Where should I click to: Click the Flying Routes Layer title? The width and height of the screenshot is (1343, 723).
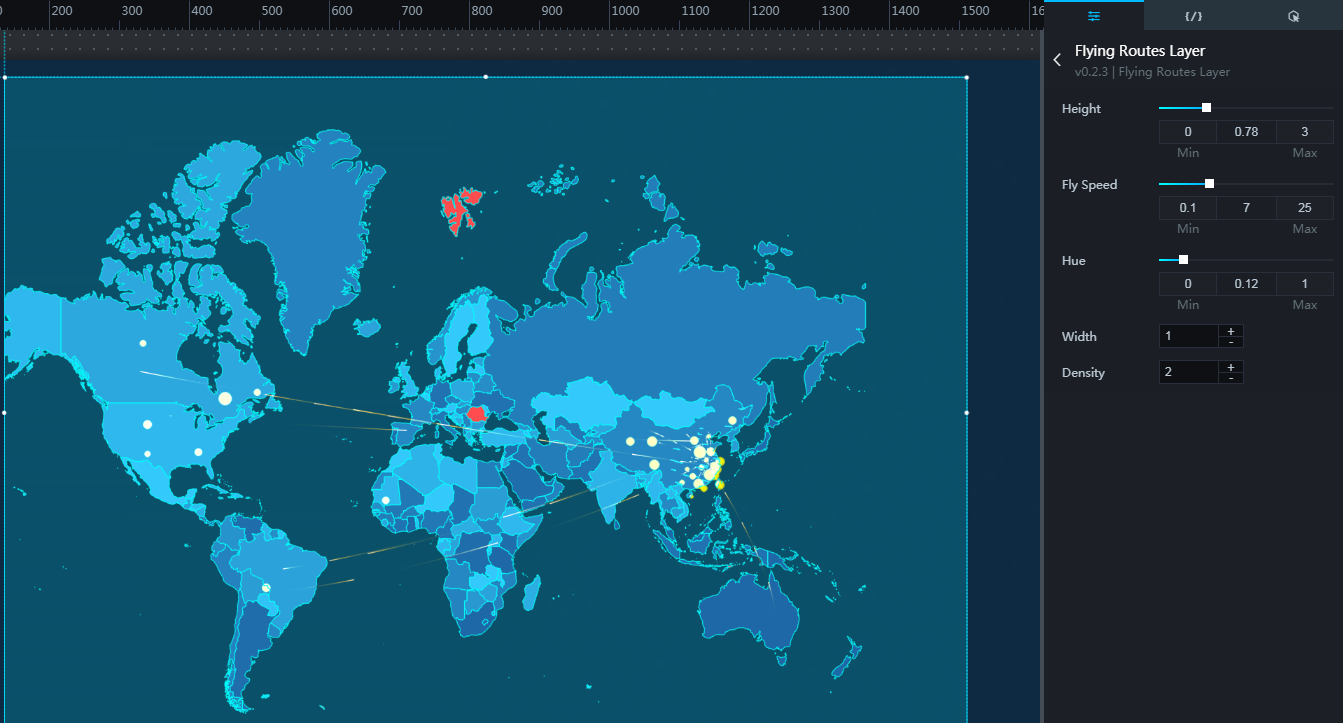coord(1140,51)
